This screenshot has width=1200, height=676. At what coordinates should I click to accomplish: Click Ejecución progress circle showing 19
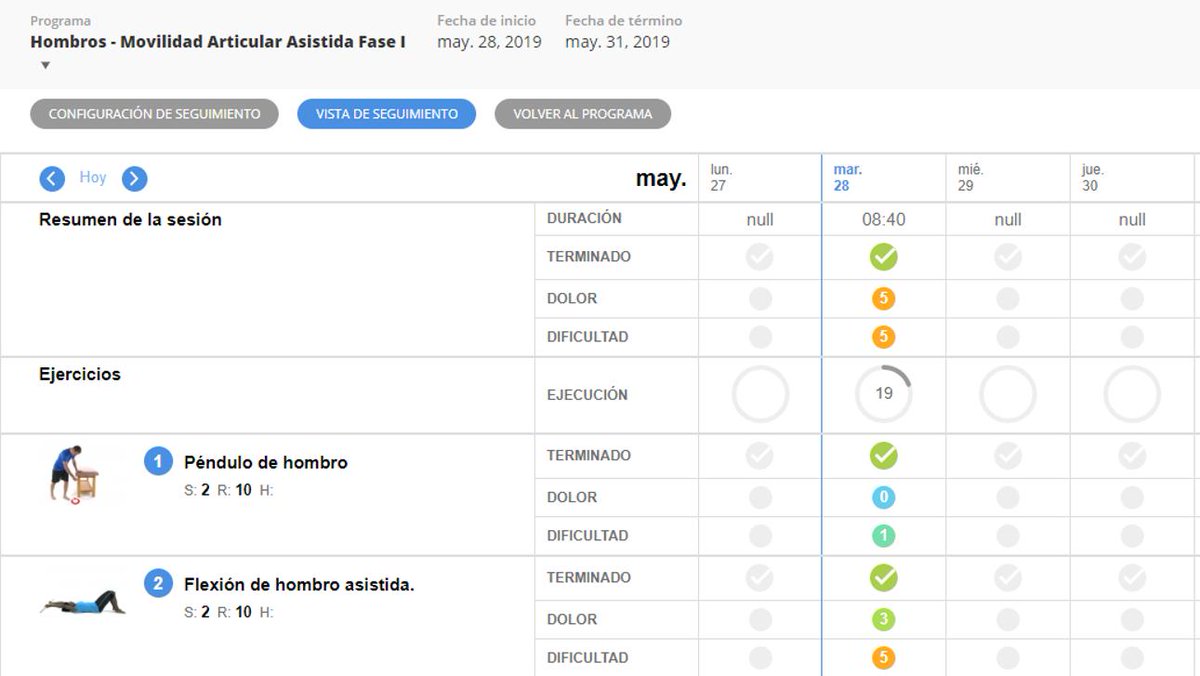point(884,394)
